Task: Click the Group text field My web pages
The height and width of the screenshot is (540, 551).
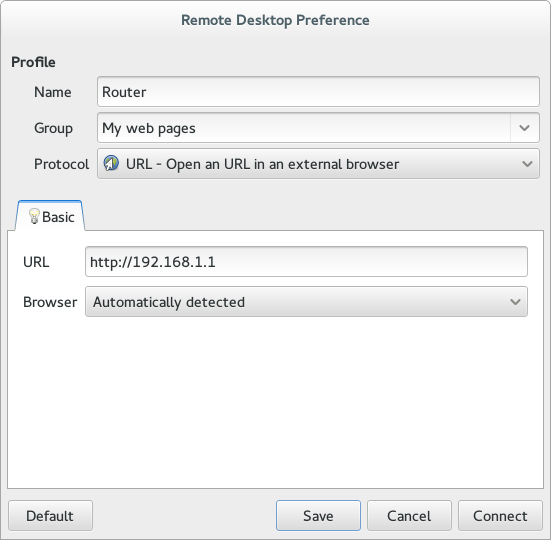Action: pos(304,128)
